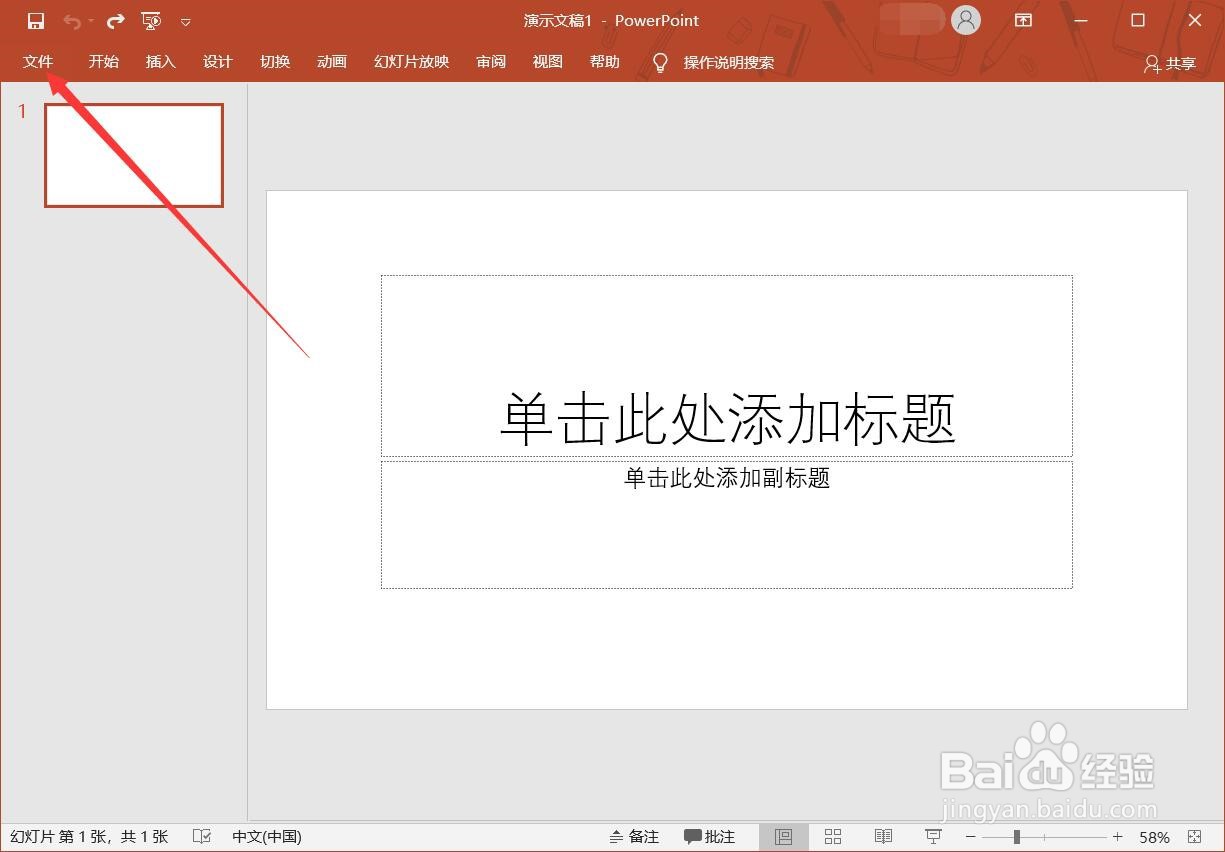Viewport: 1225px width, 852px height.
Task: Click the 中文(中国) language indicator
Action: pyautogui.click(x=267, y=837)
